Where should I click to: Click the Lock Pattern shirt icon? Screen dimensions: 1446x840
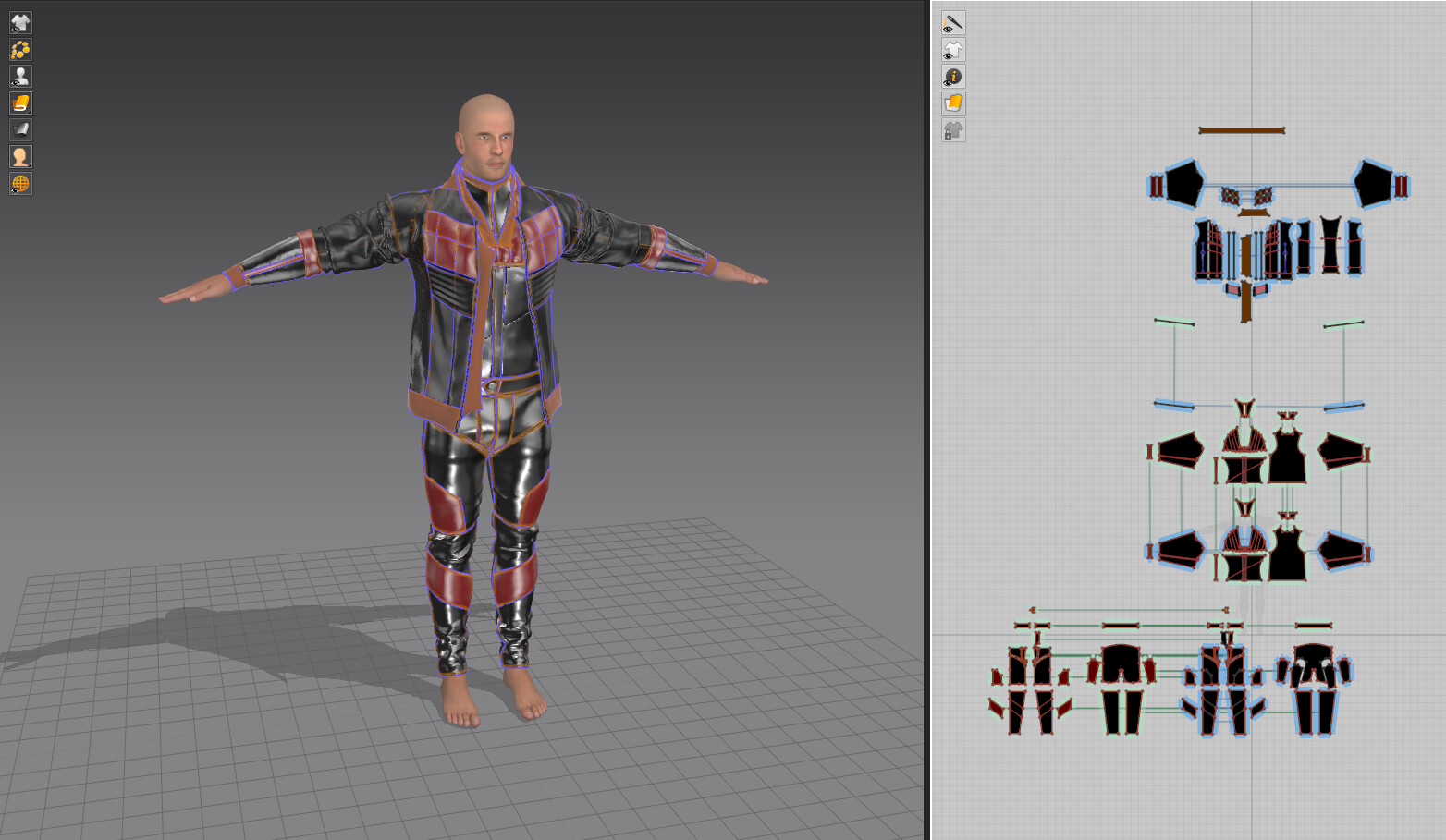953,129
